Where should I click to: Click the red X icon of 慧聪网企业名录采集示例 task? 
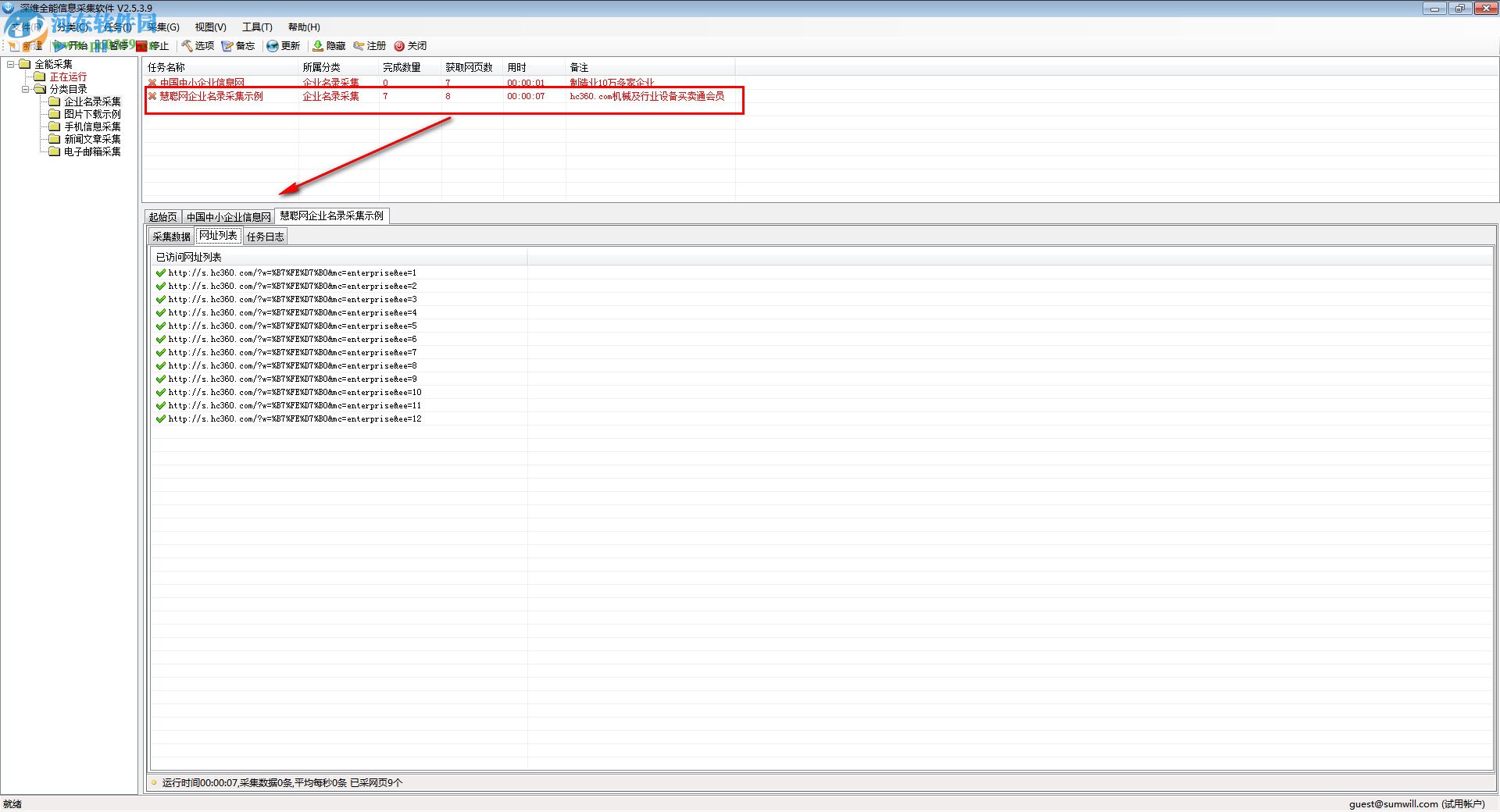point(152,96)
